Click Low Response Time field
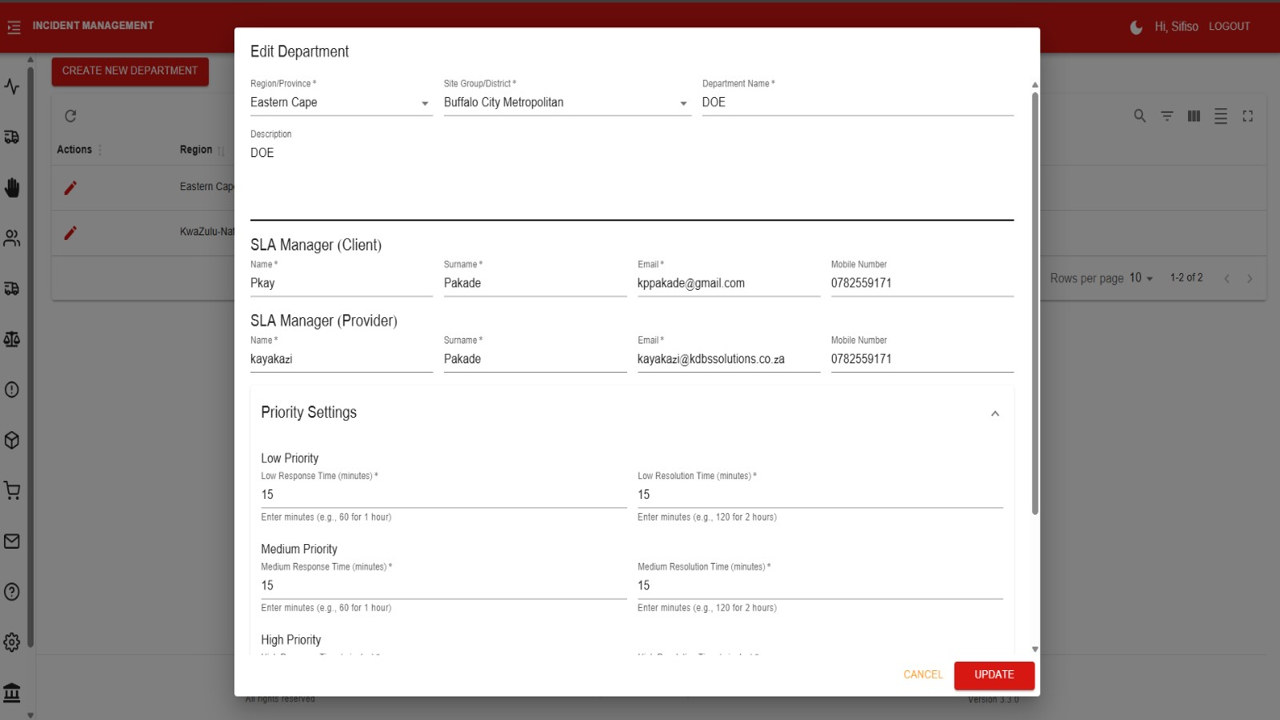 click(444, 495)
